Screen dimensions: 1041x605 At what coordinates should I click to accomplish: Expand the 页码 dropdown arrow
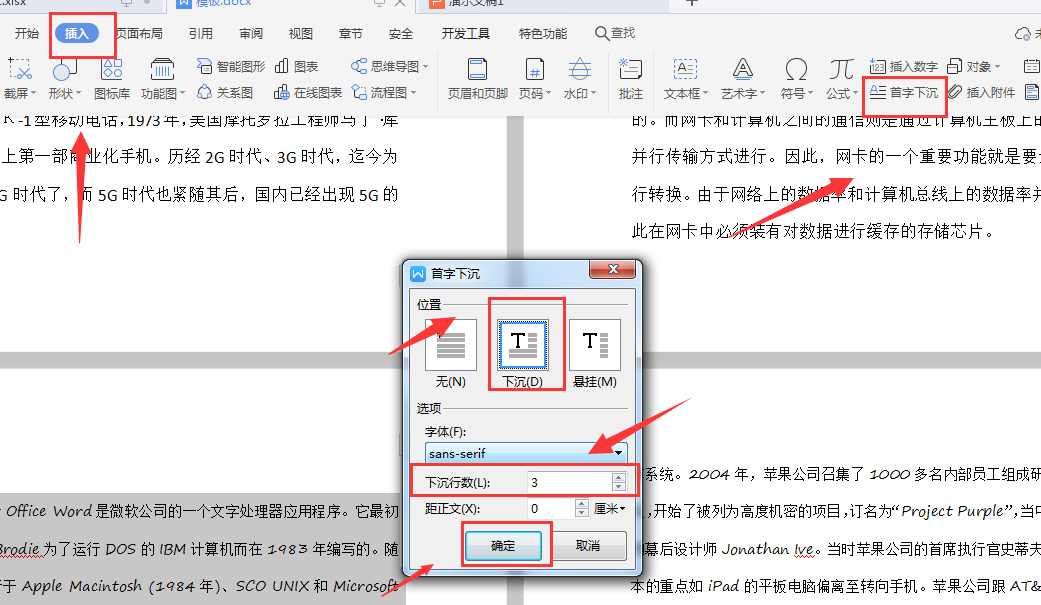(548, 94)
